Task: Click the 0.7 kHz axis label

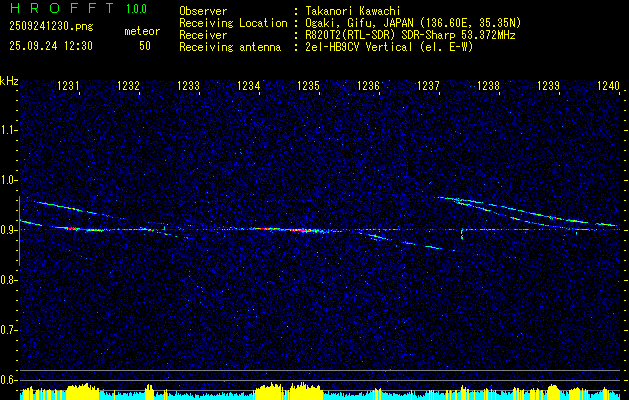Action: coord(8,330)
